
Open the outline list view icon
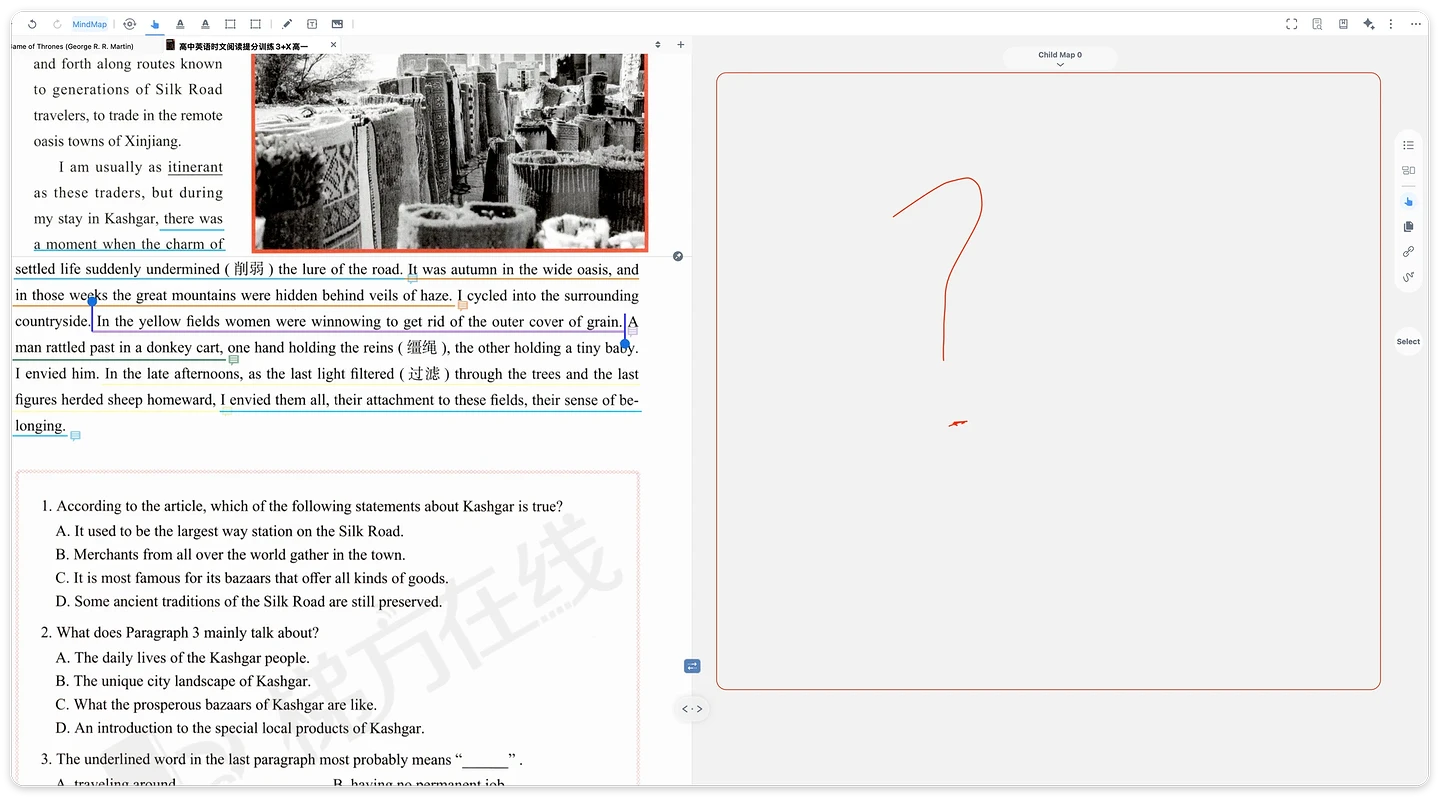1408,145
